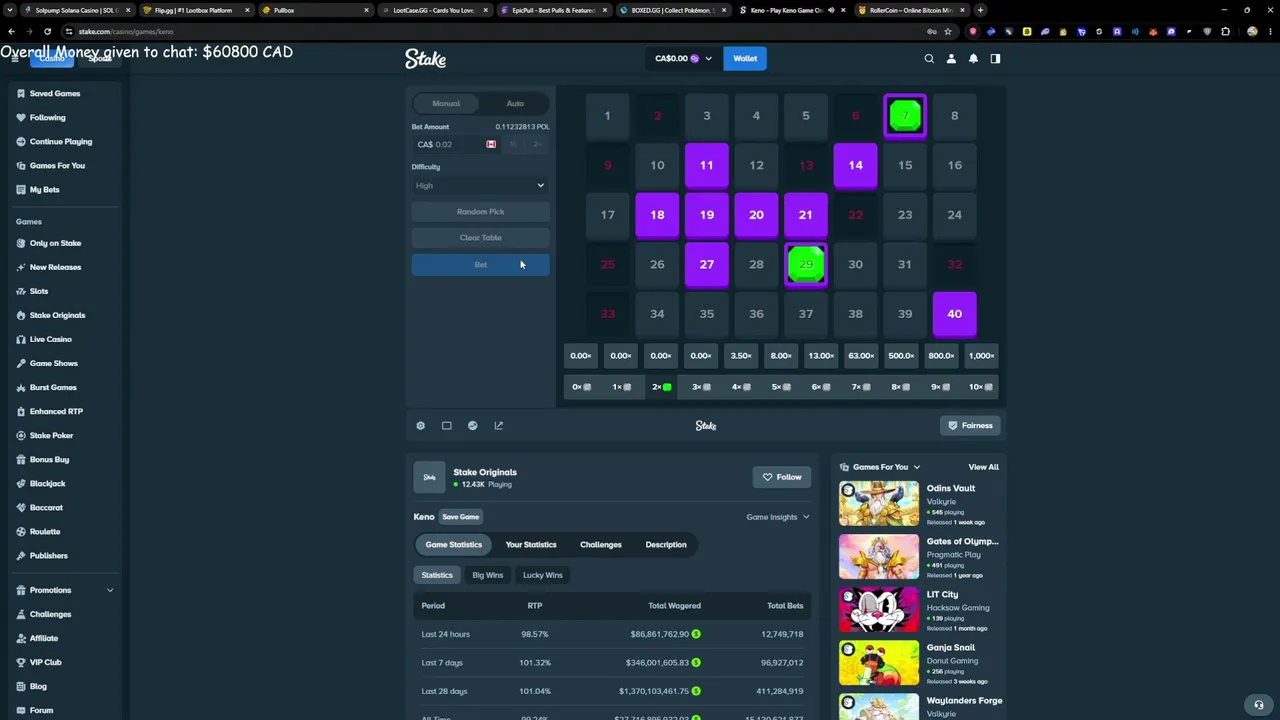
Task: Expand the Game Insights dropdown
Action: tap(778, 517)
